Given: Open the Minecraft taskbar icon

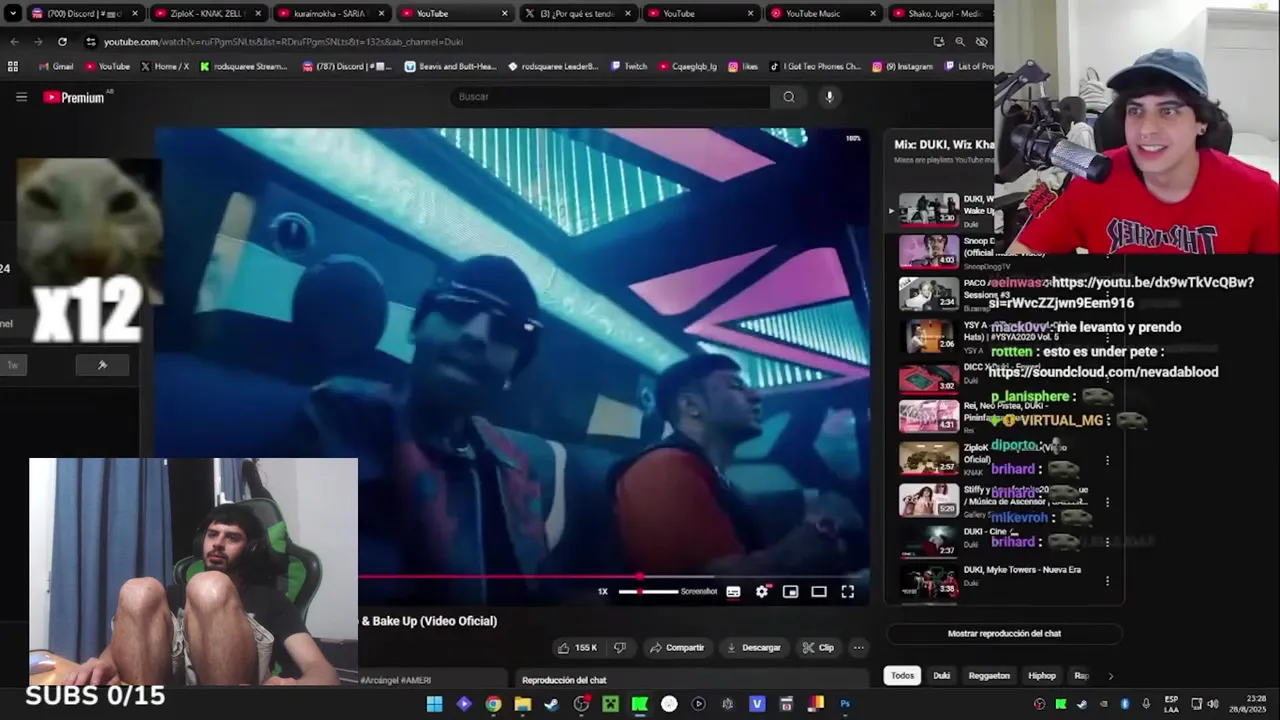Looking at the screenshot, I should (610, 704).
